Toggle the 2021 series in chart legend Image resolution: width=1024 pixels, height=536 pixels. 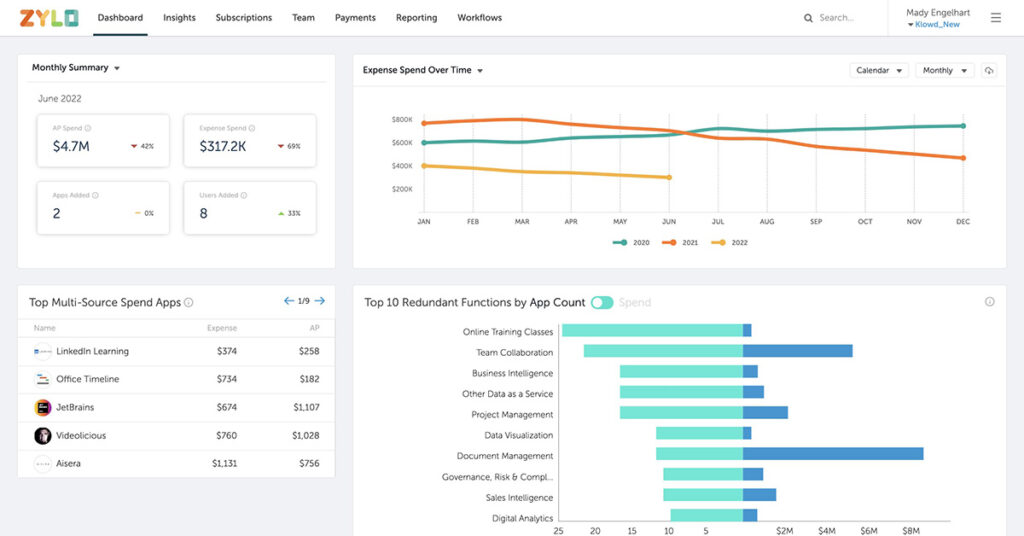pos(682,243)
